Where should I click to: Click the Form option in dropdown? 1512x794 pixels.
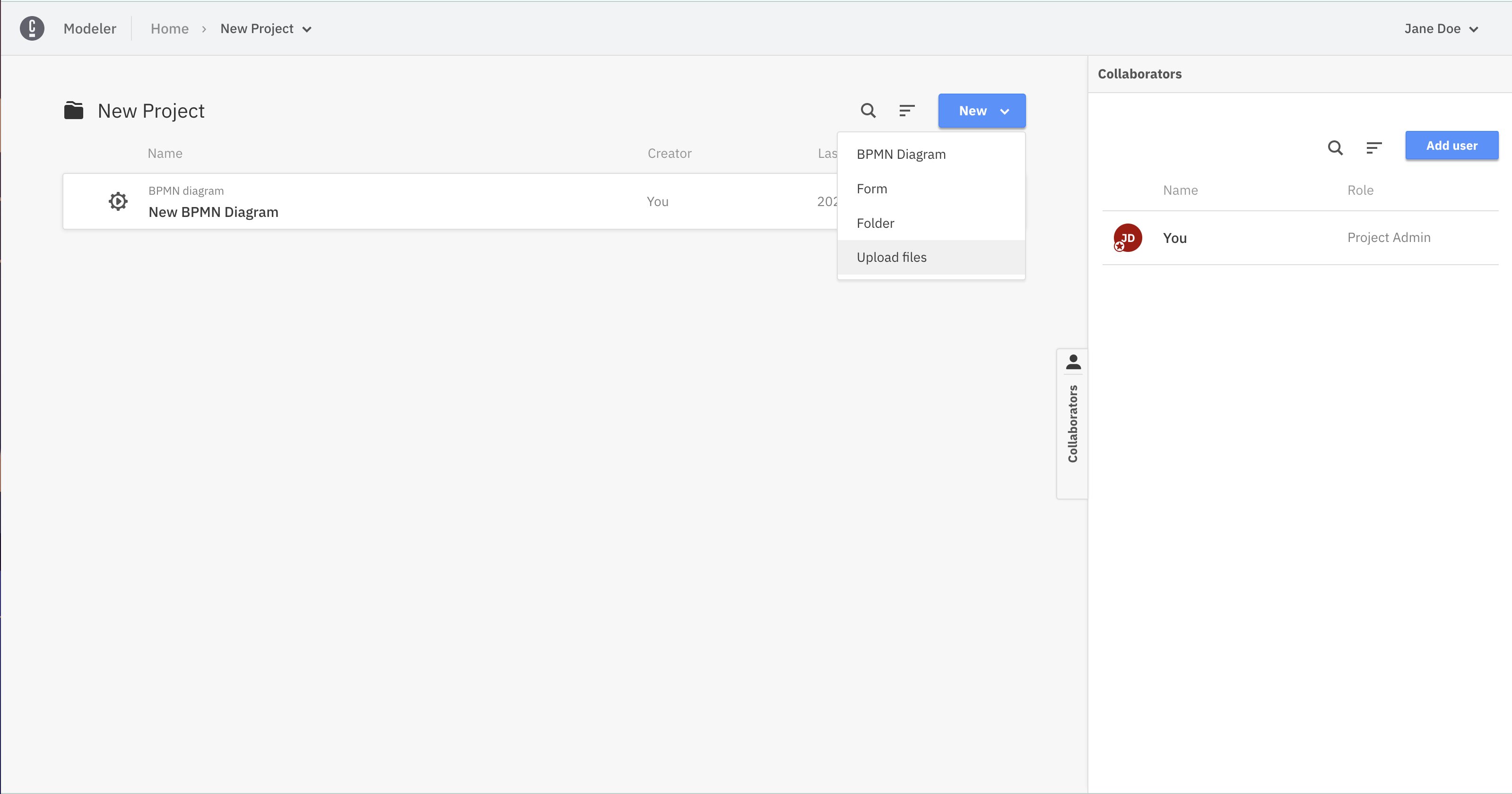871,188
